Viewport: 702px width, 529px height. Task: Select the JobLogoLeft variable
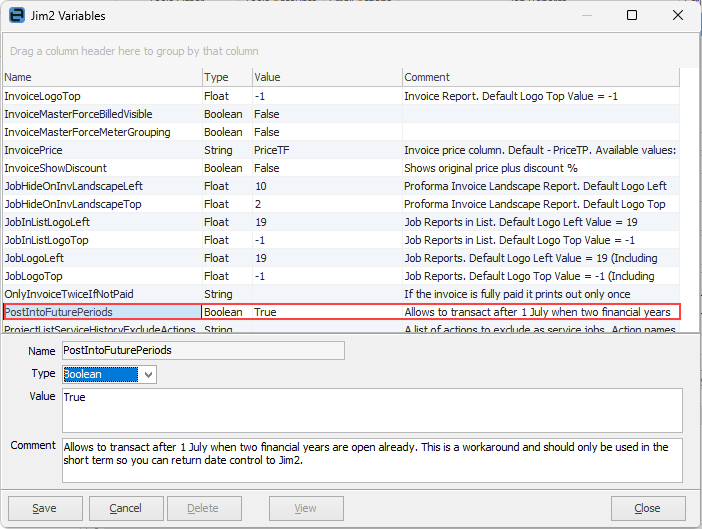[34, 258]
